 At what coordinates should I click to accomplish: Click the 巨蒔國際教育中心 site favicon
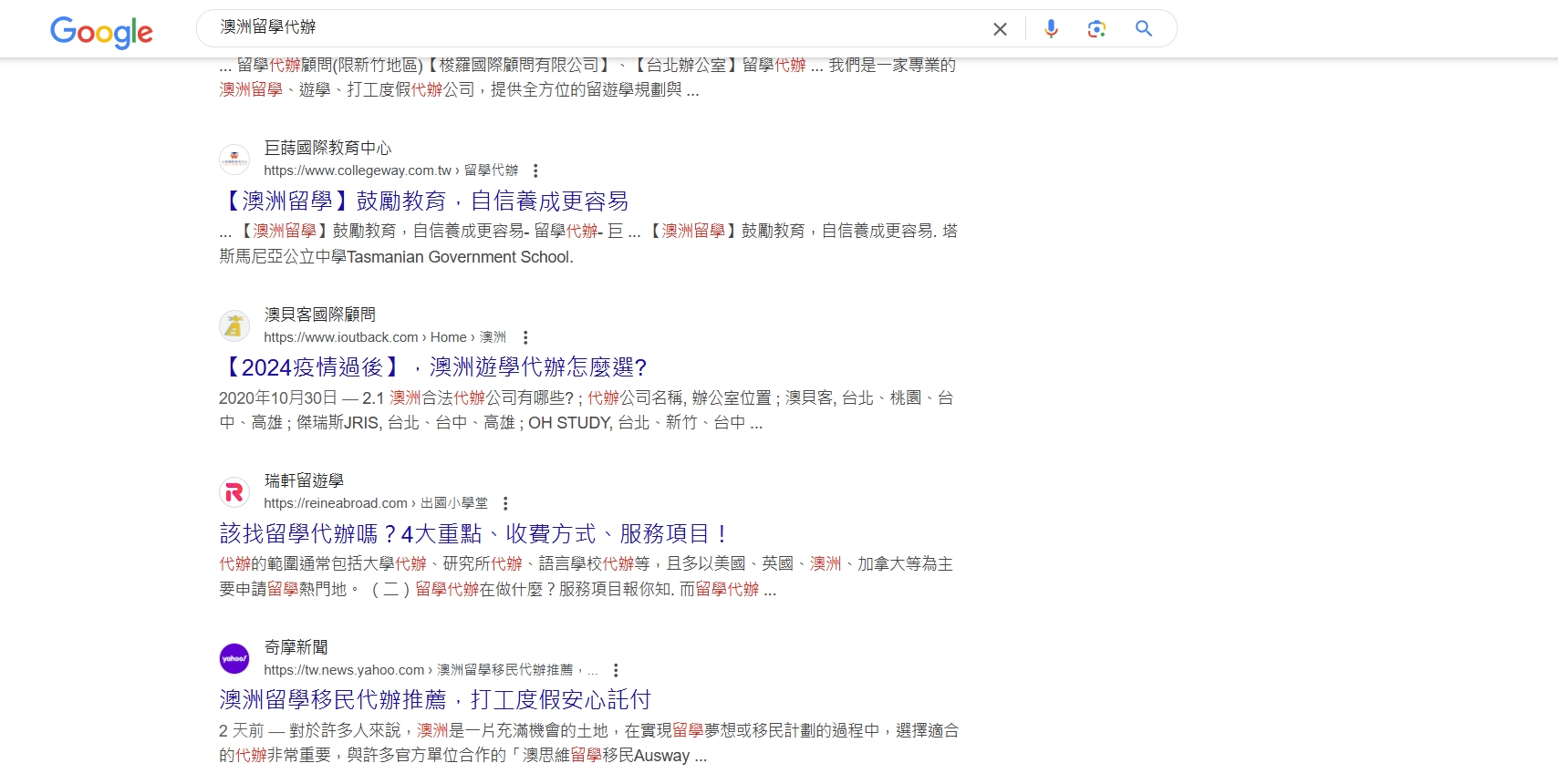[x=234, y=160]
